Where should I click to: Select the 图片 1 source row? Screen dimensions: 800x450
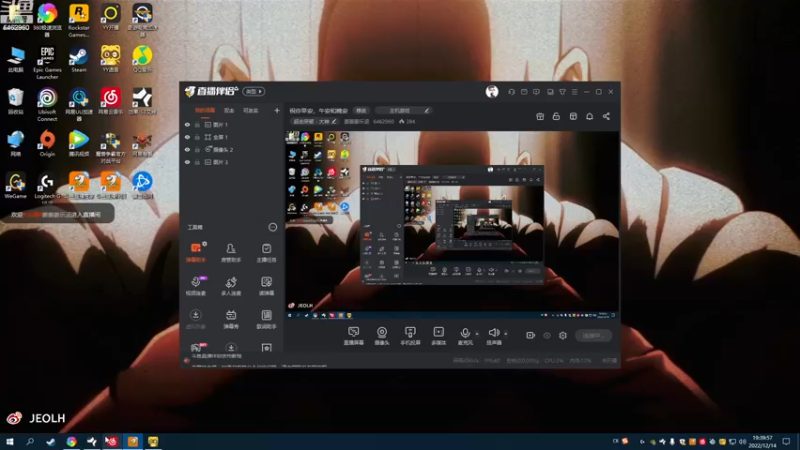pos(232,124)
